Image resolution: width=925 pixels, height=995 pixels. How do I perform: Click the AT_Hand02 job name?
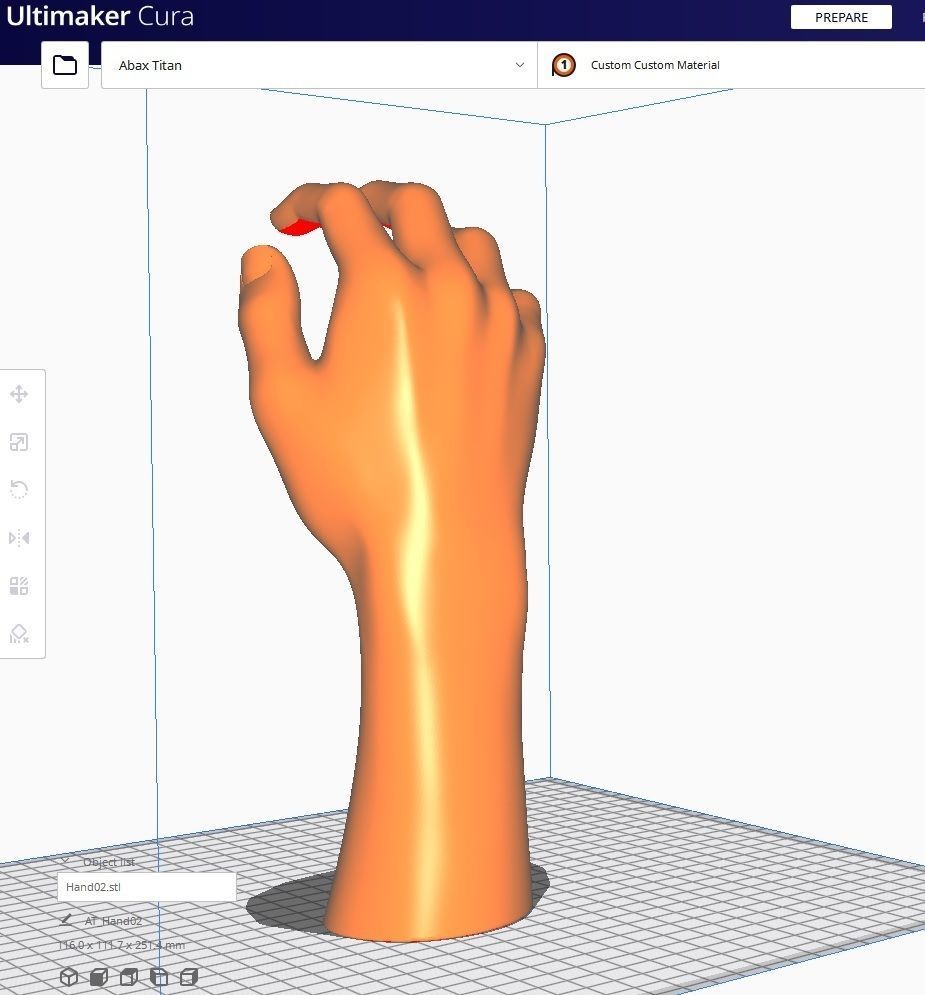coord(113,921)
